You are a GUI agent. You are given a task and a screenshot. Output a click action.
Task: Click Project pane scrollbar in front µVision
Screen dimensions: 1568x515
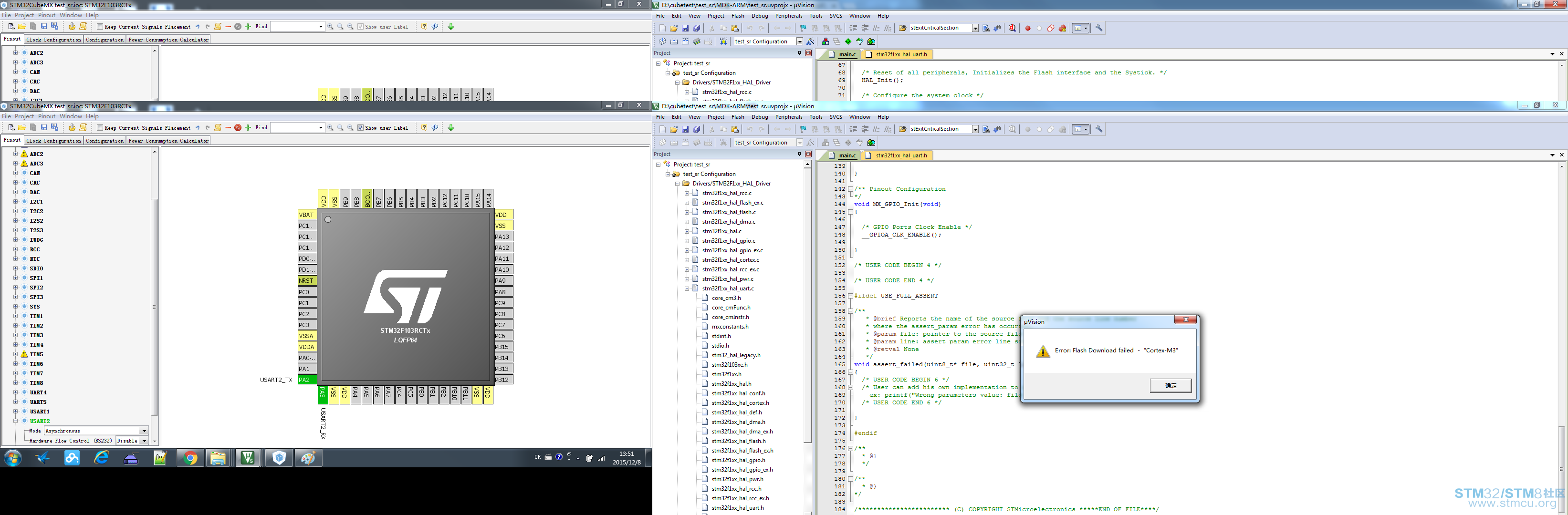click(x=807, y=304)
